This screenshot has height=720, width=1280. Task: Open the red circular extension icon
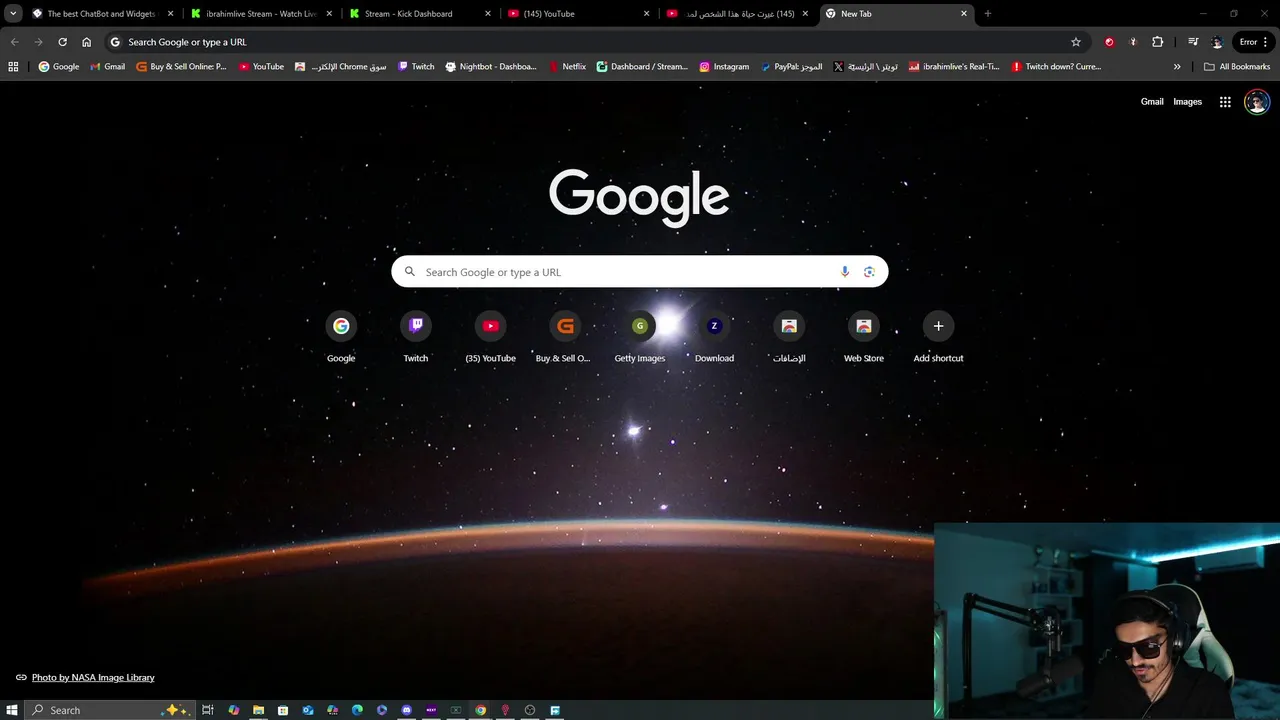pos(1109,42)
